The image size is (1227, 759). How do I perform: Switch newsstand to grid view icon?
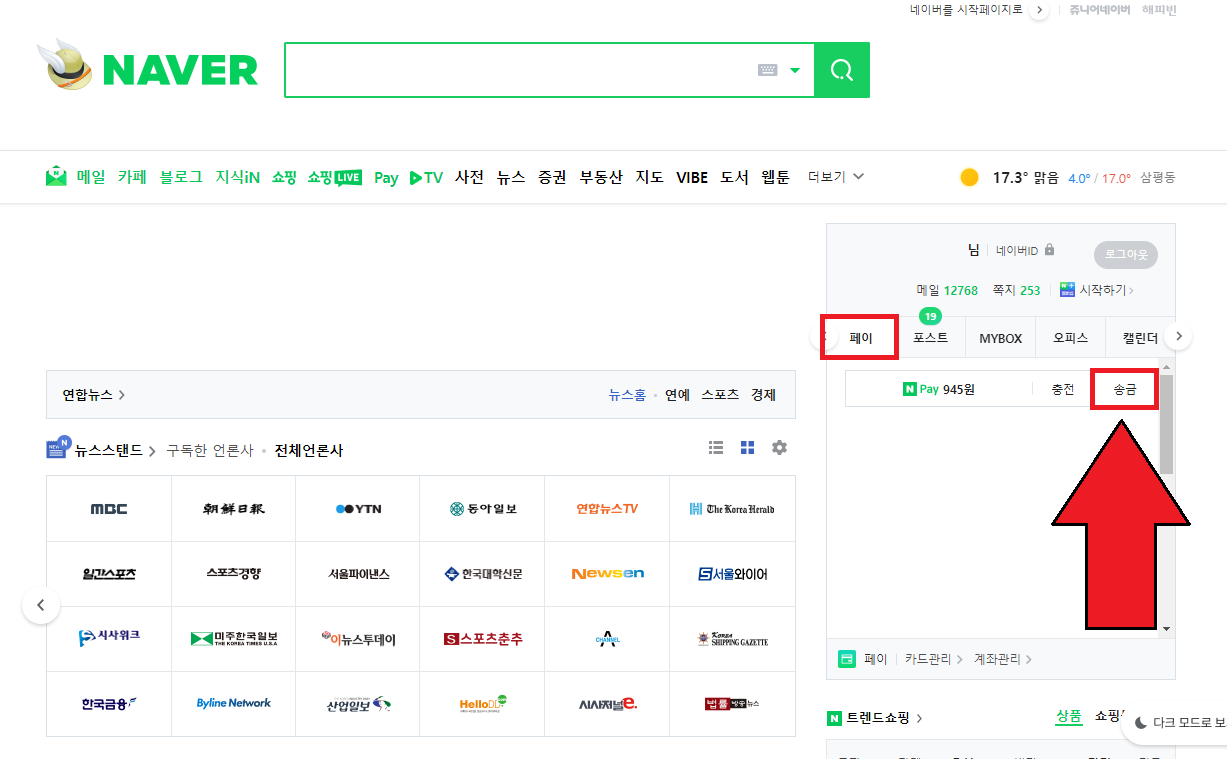(747, 448)
